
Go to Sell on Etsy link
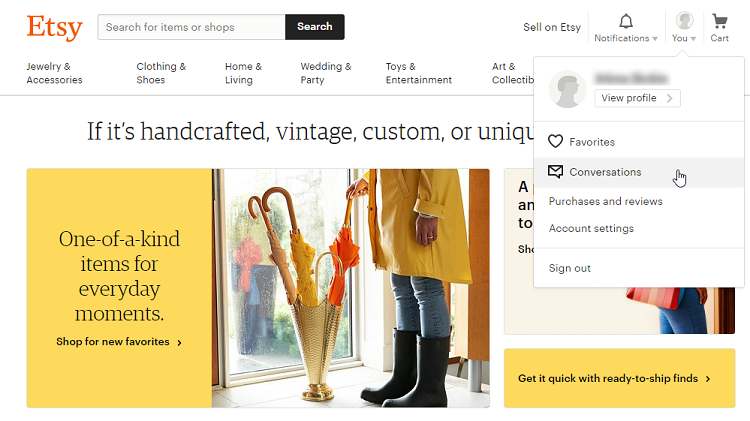pyautogui.click(x=551, y=27)
